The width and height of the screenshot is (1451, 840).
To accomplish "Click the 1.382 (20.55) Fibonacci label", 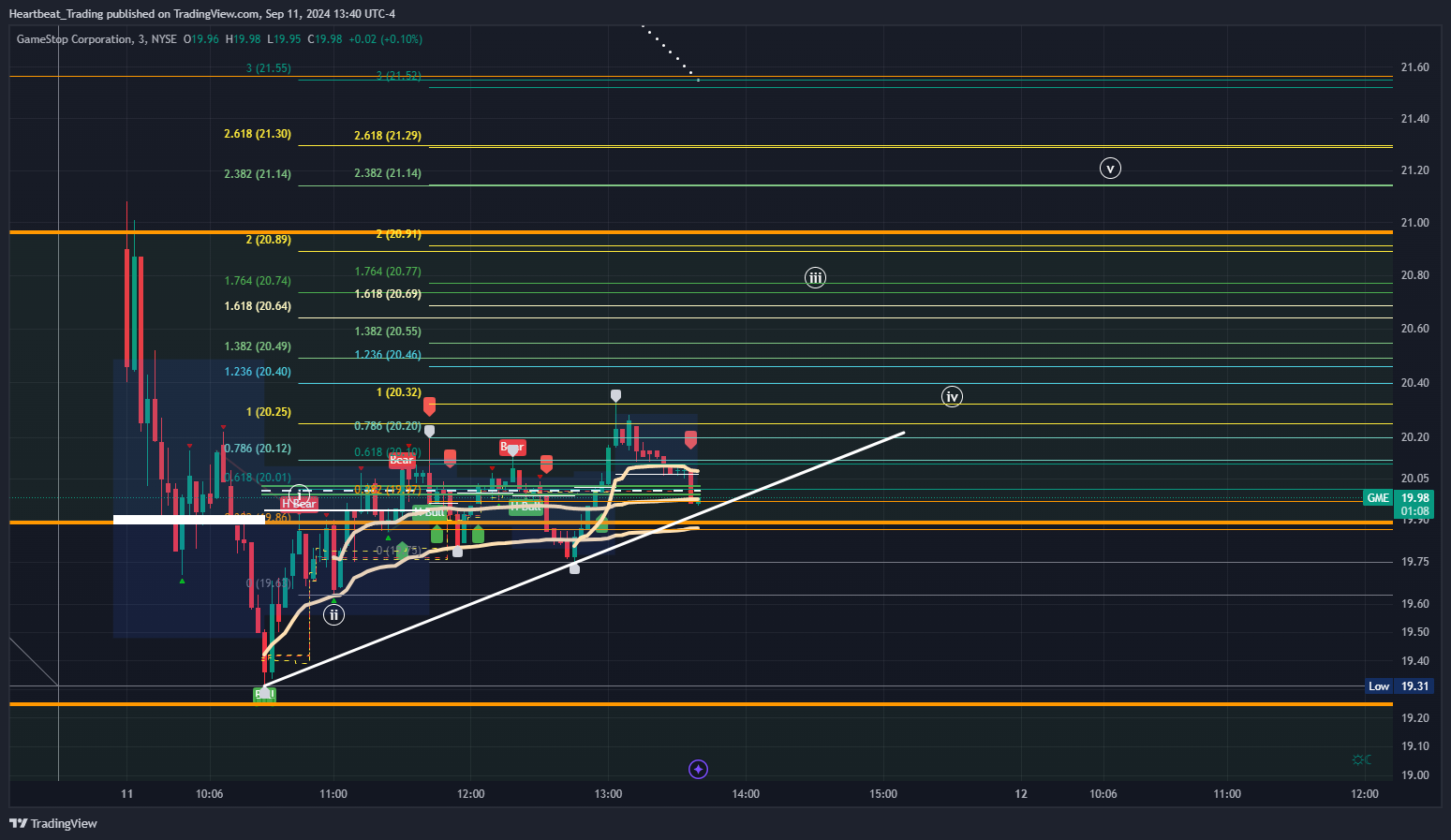I will tap(388, 332).
